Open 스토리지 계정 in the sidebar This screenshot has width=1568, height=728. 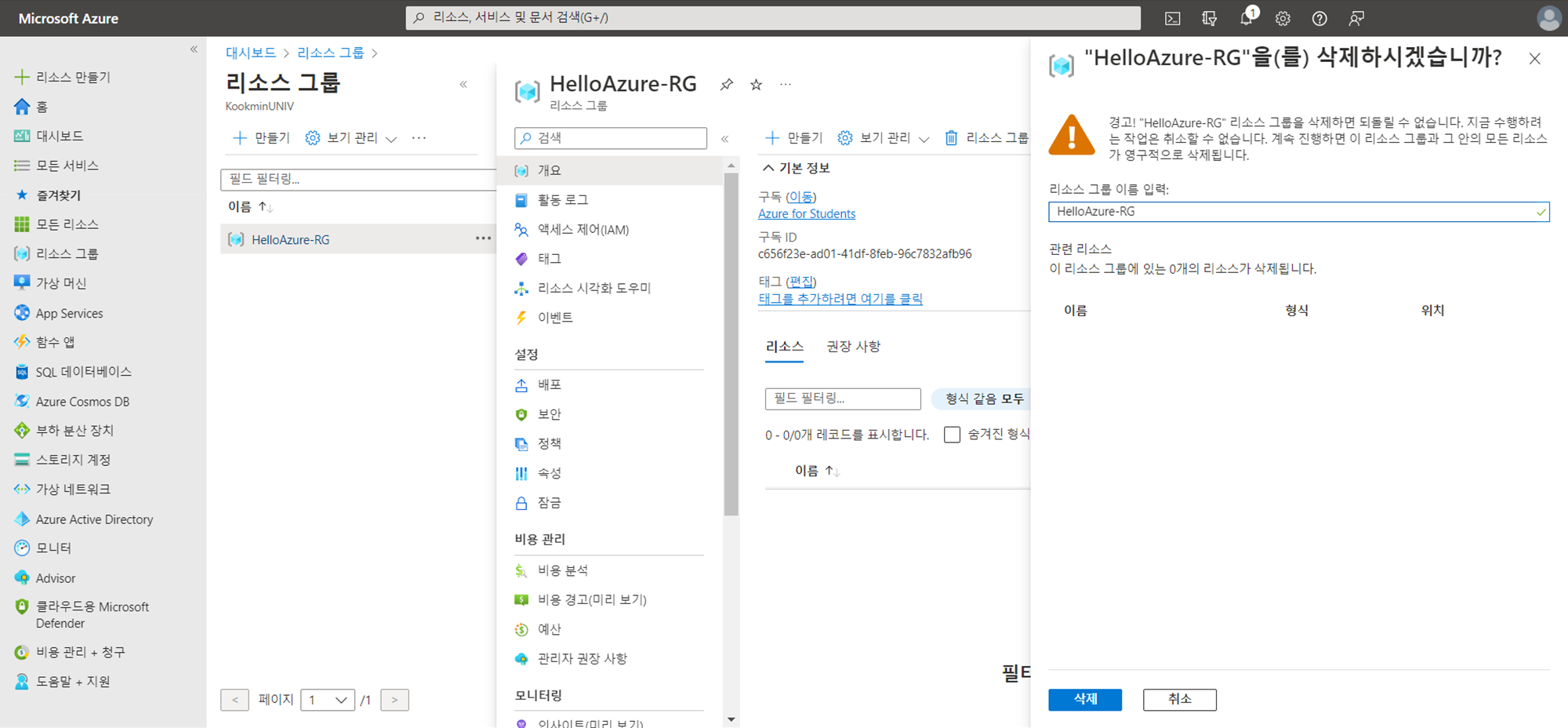[63, 460]
